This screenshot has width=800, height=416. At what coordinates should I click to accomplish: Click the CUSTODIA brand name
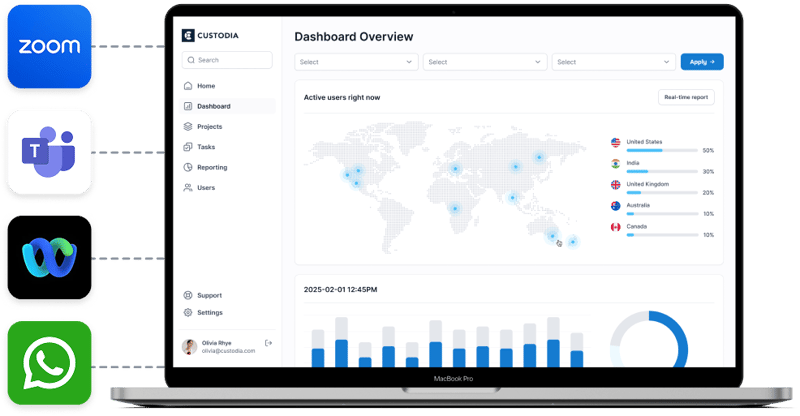pos(218,35)
